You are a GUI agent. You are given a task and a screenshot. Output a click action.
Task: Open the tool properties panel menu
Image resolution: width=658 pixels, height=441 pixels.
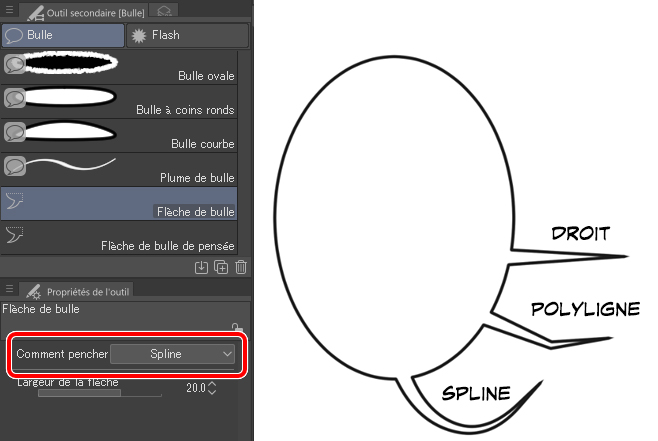[x=8, y=289]
